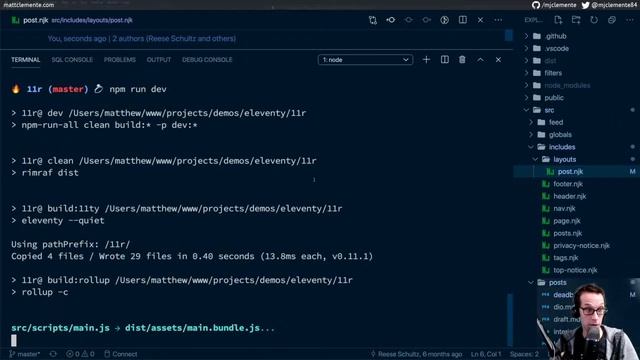Split the terminal panel
This screenshot has height=360, width=640.
[444, 60]
